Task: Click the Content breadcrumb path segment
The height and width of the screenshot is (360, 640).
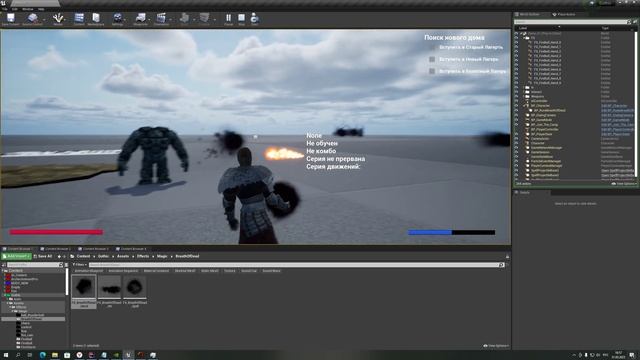Action: [x=83, y=256]
